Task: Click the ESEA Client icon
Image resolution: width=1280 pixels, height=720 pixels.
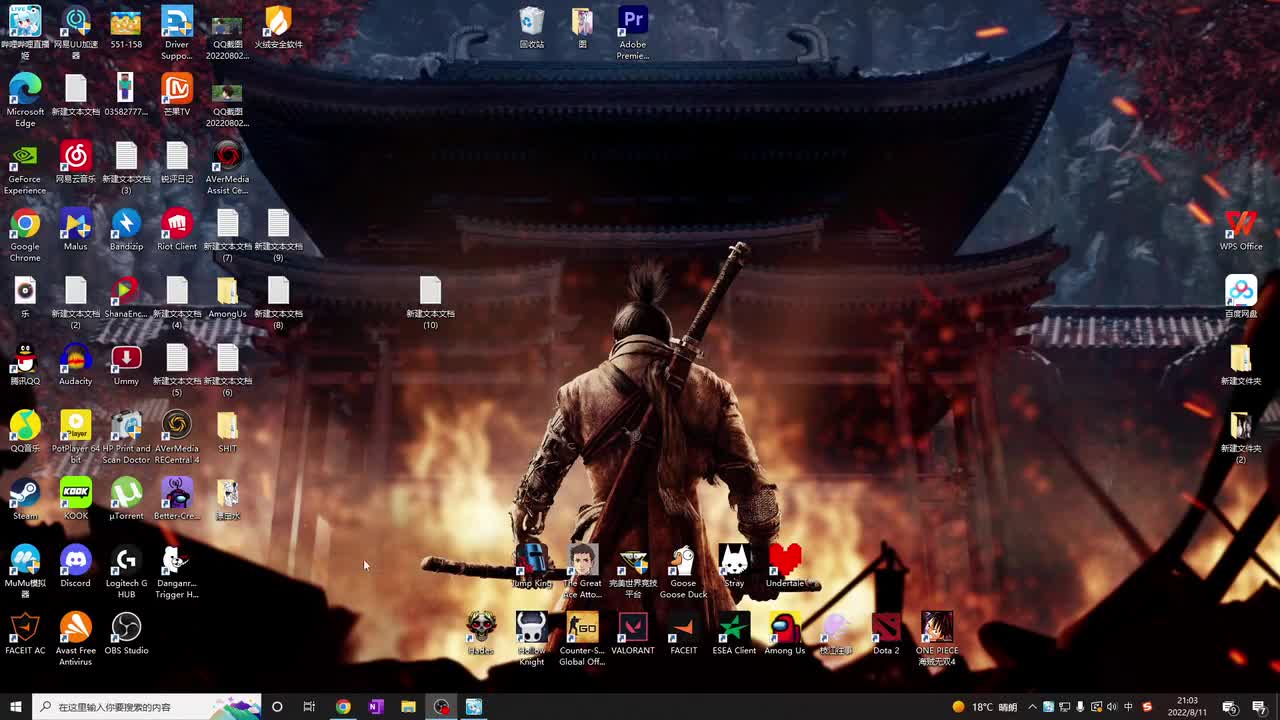Action: pos(734,633)
